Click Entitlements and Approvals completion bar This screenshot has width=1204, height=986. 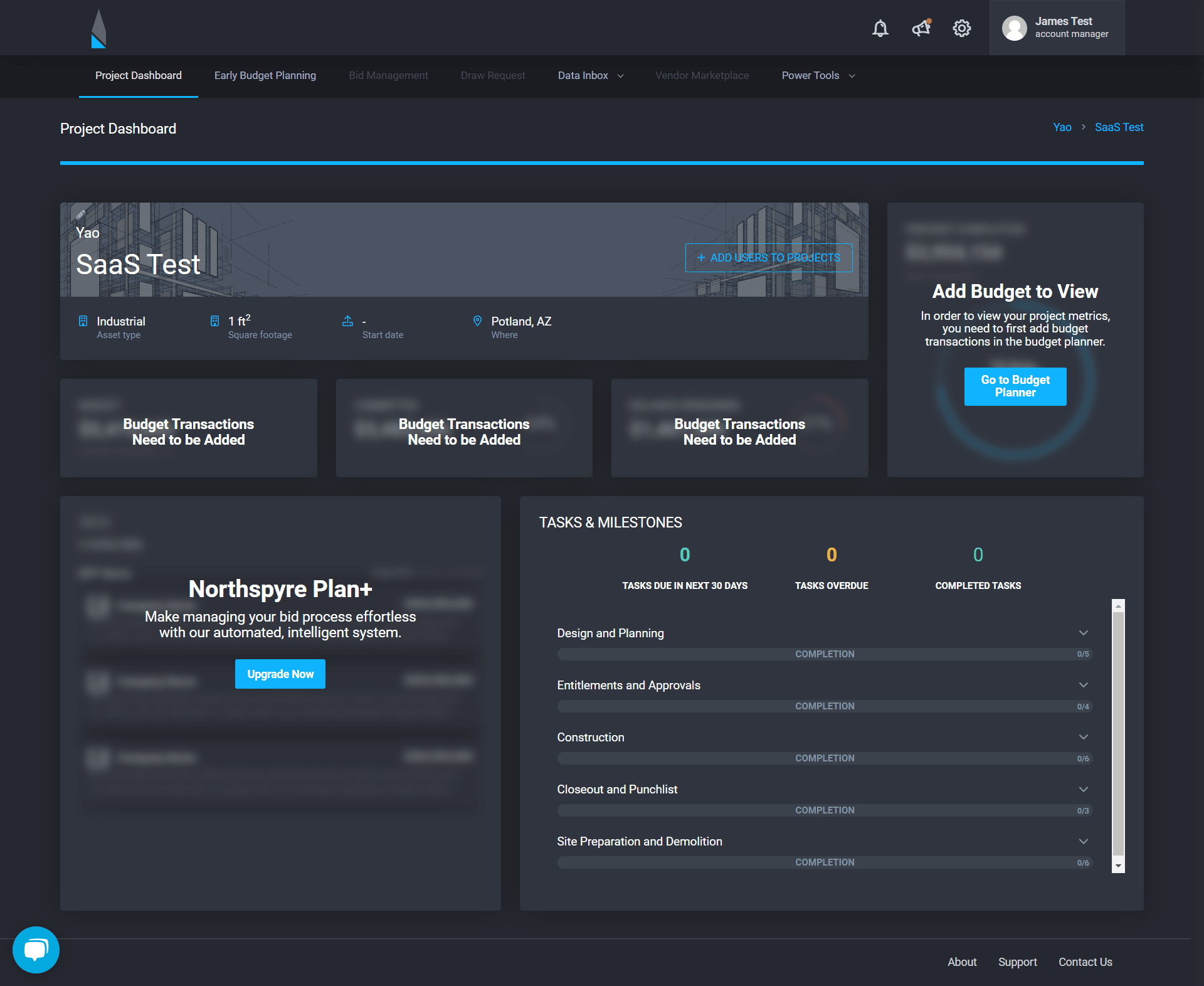point(825,706)
